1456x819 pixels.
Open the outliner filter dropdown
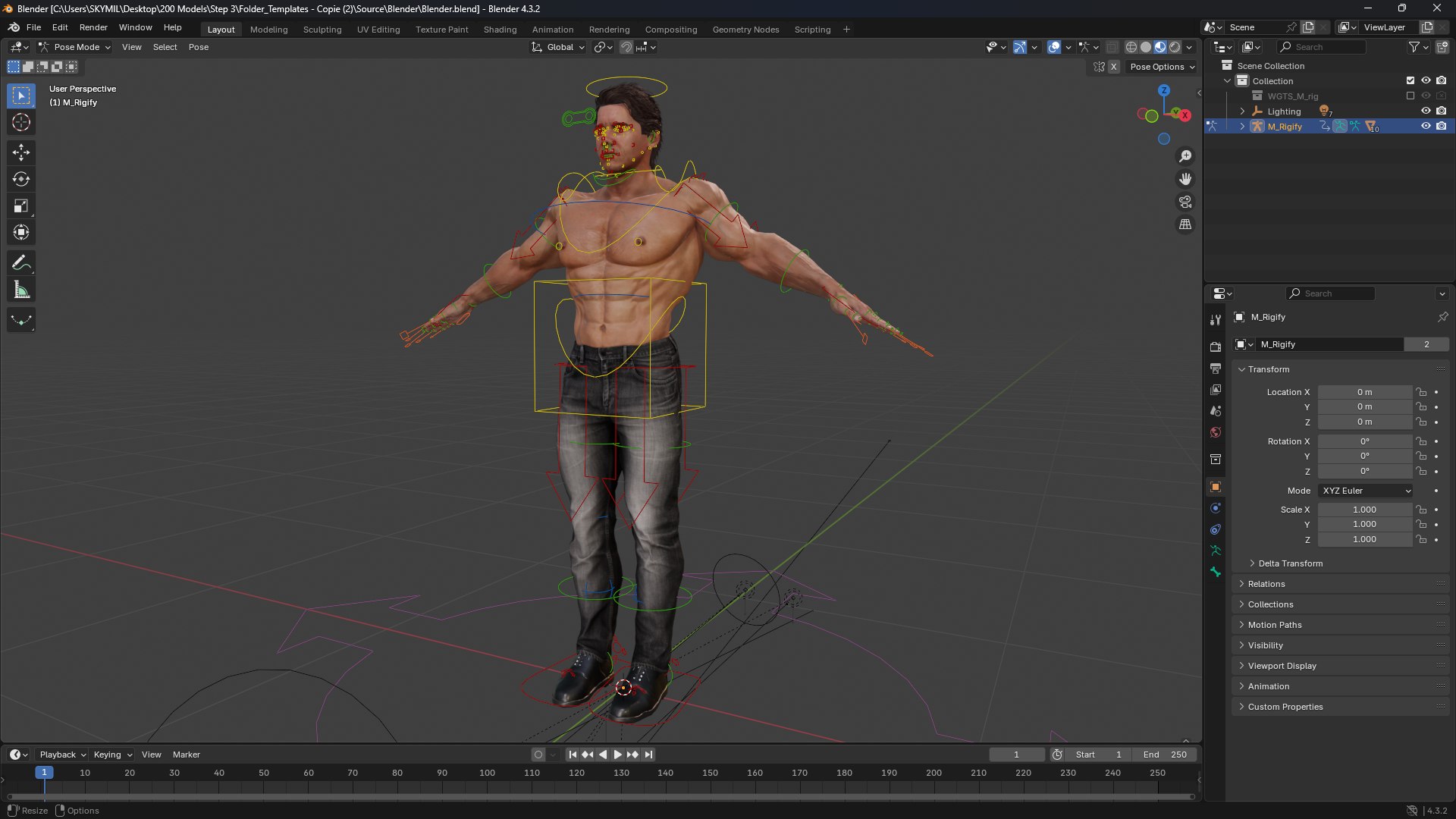pos(1417,47)
